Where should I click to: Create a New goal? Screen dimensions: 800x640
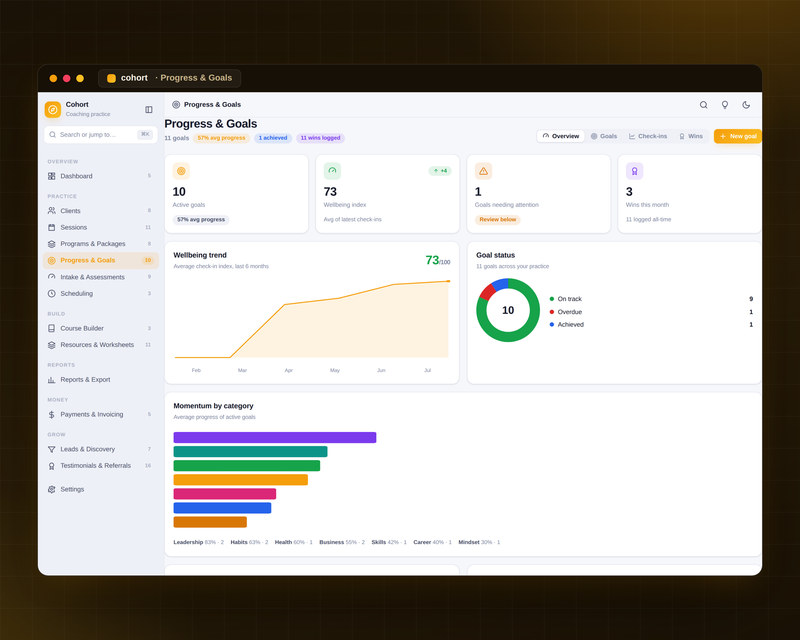(x=738, y=136)
